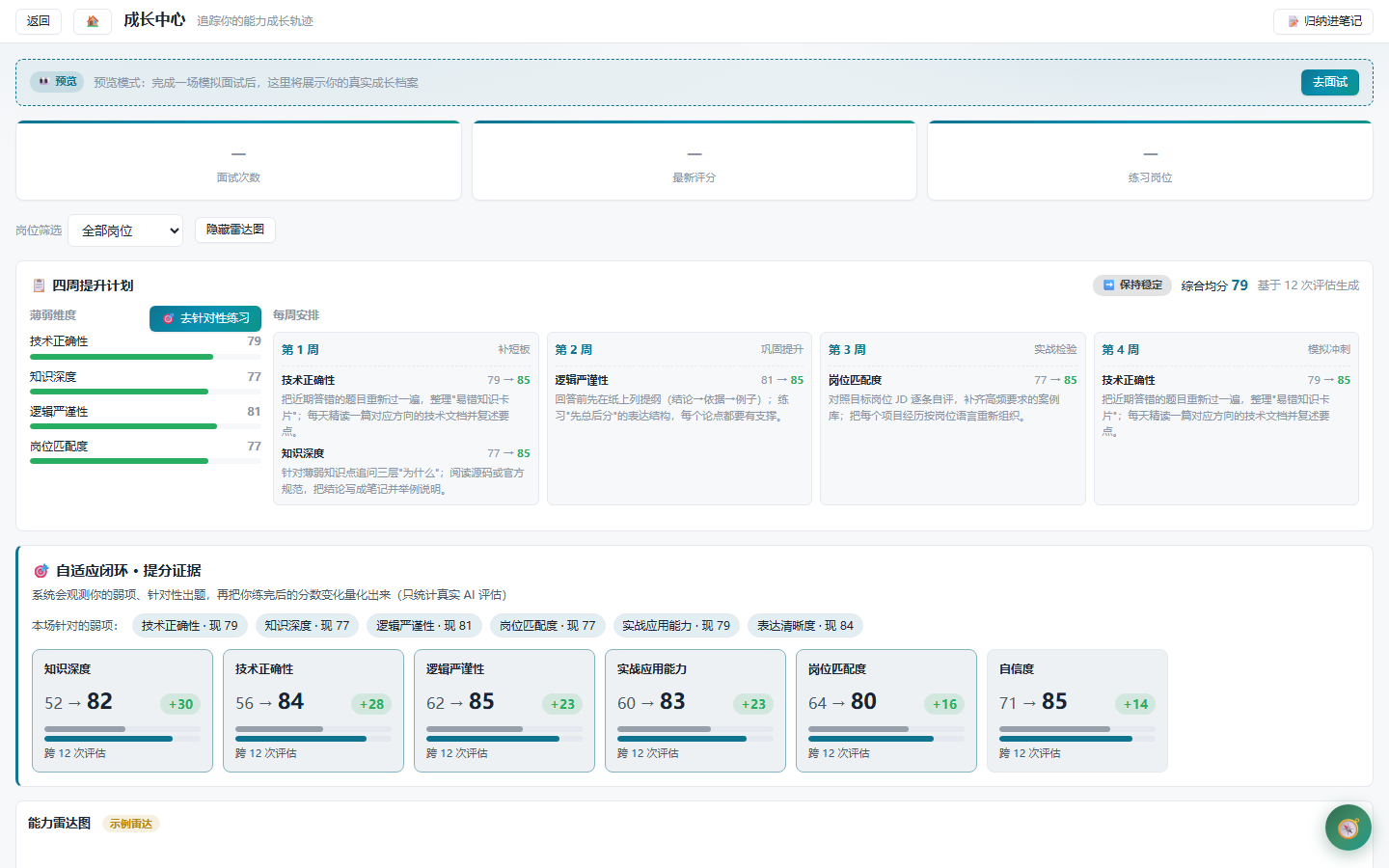Open the 第 4 周 plan card
The width and height of the screenshot is (1389, 868).
[1226, 419]
